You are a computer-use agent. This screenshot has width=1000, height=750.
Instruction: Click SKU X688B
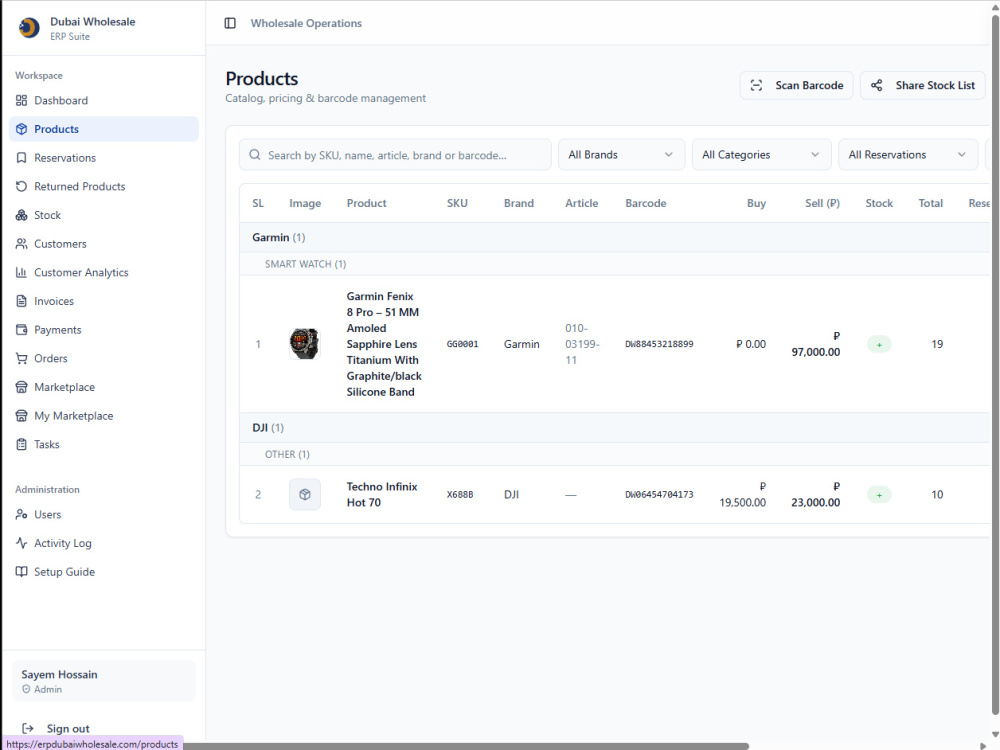pyautogui.click(x=460, y=494)
